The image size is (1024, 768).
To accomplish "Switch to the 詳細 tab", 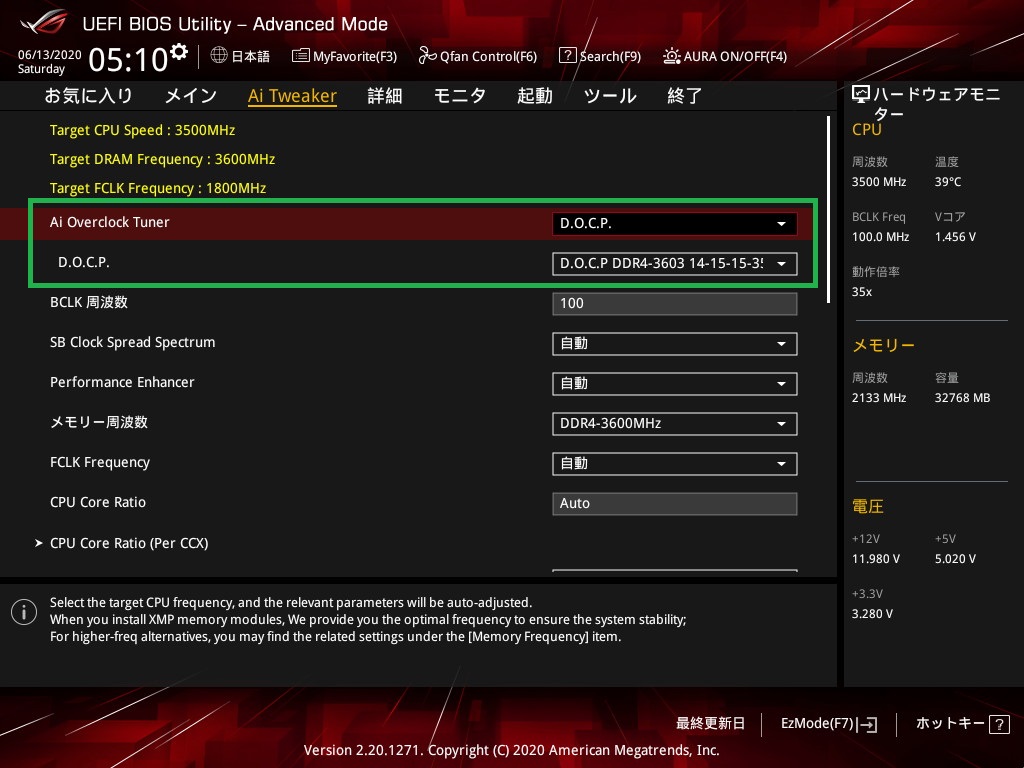I will 385,95.
